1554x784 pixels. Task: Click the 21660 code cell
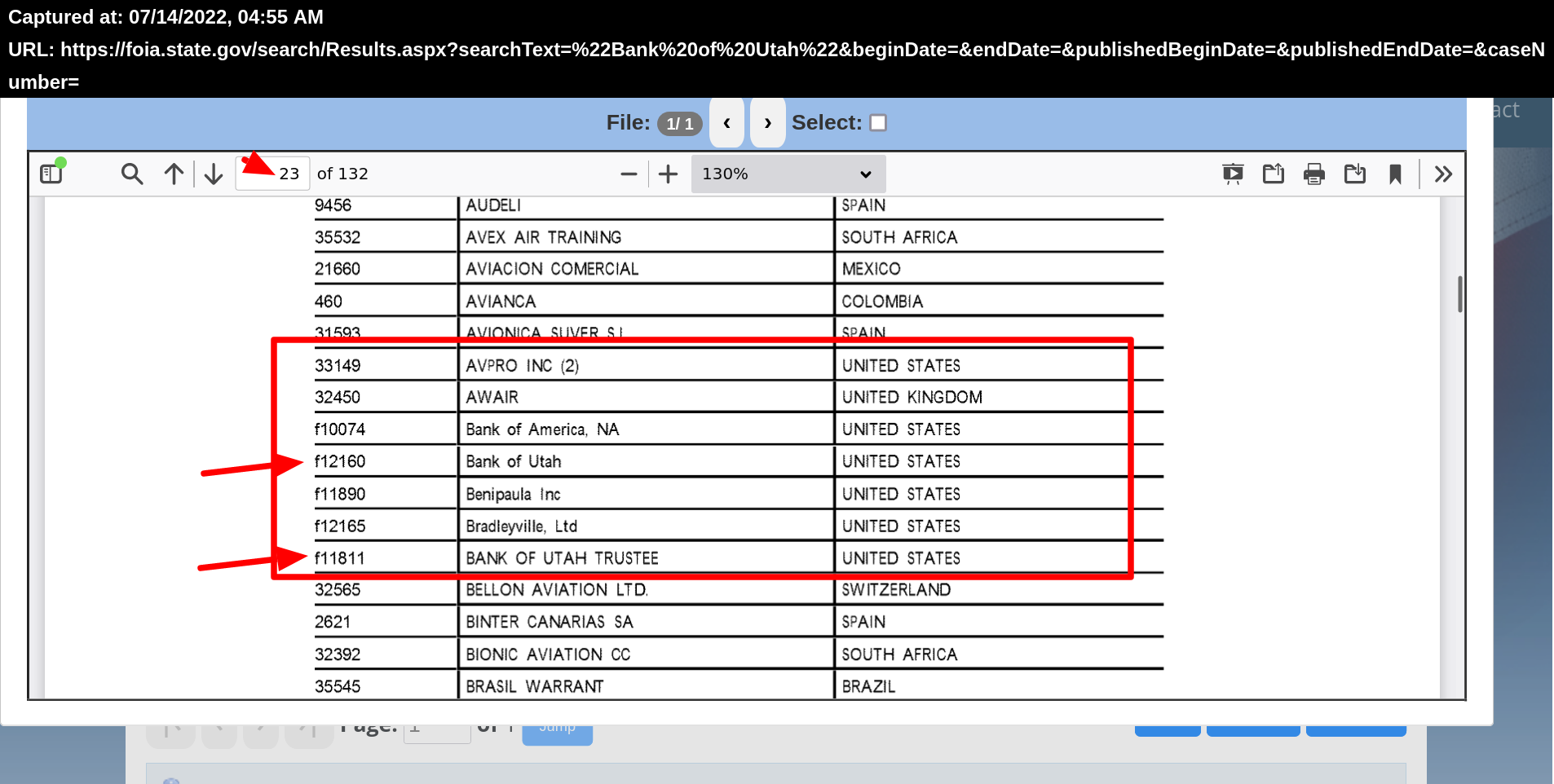click(x=338, y=269)
